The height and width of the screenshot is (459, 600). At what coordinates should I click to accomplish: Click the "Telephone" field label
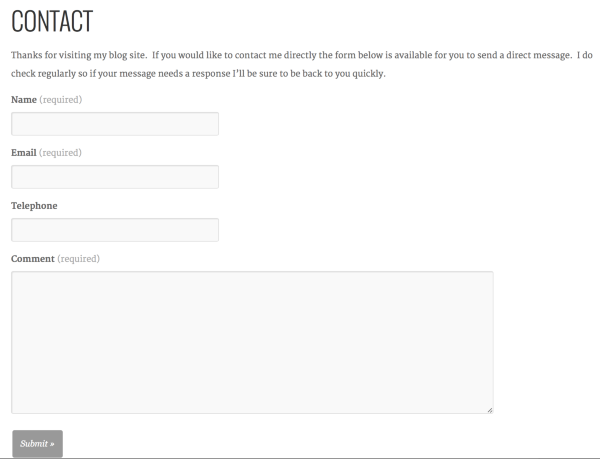pyautogui.click(x=34, y=206)
